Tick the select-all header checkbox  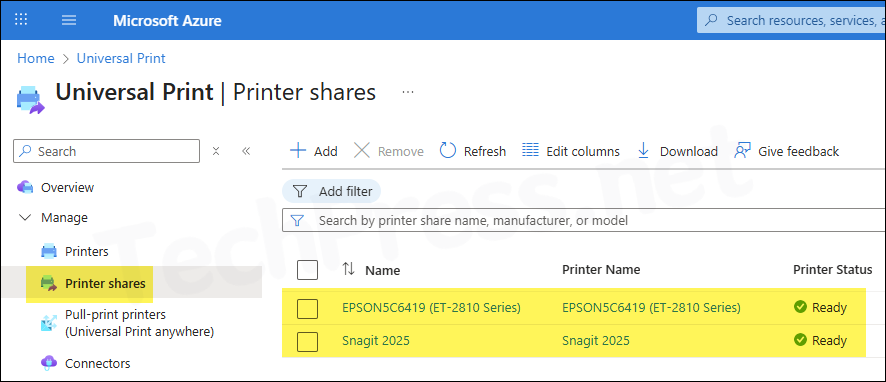coord(307,270)
